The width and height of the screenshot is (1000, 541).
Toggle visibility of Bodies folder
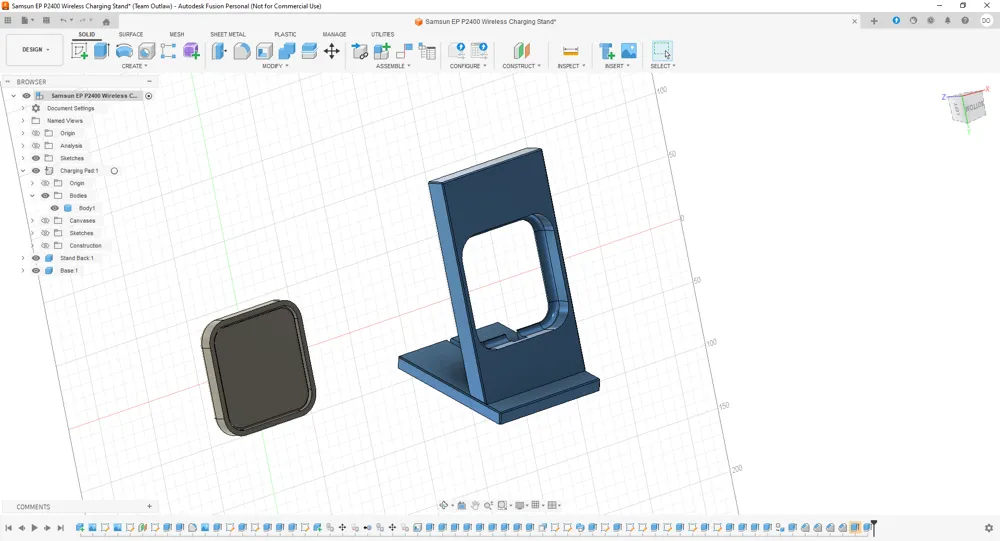45,195
